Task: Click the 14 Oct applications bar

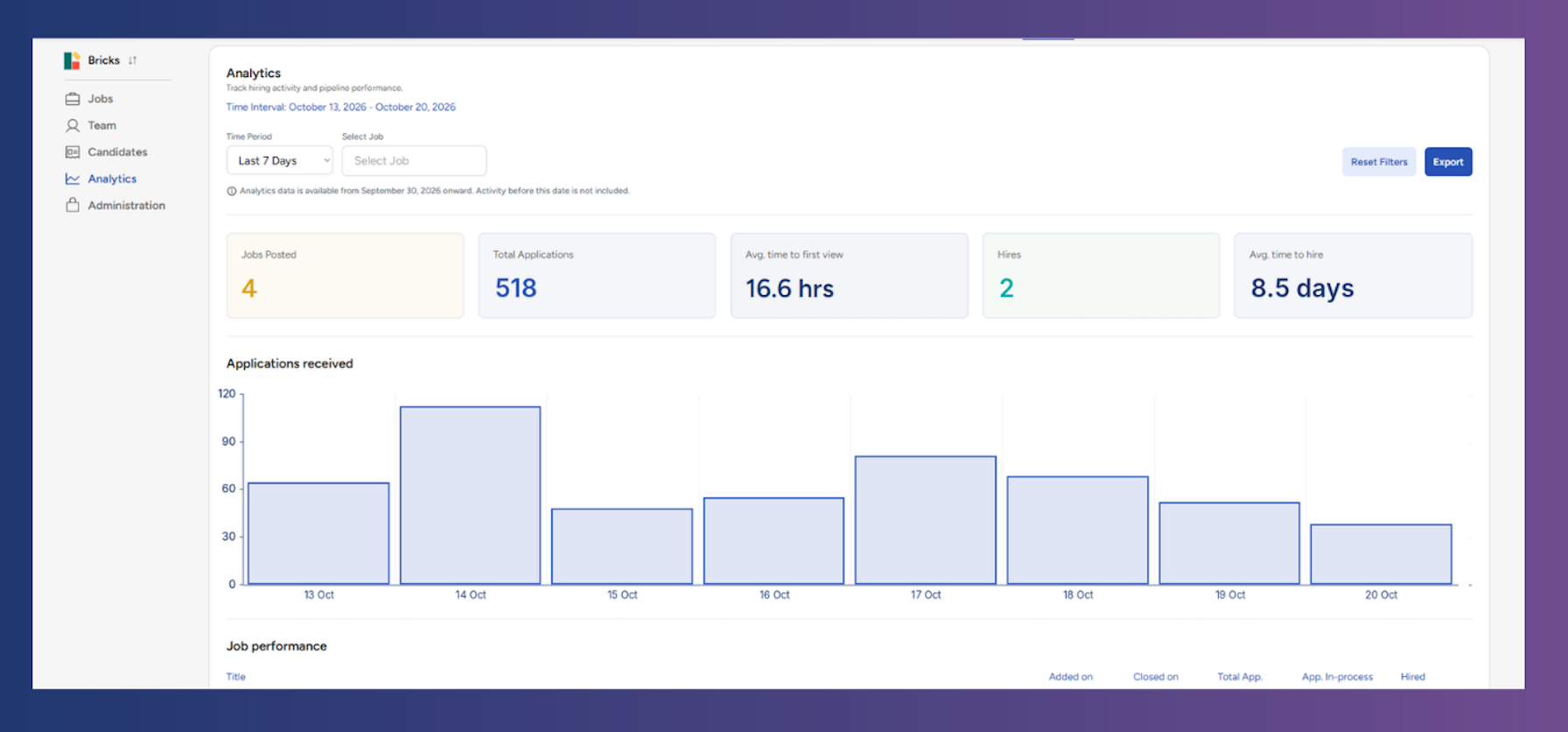Action: [x=471, y=496]
